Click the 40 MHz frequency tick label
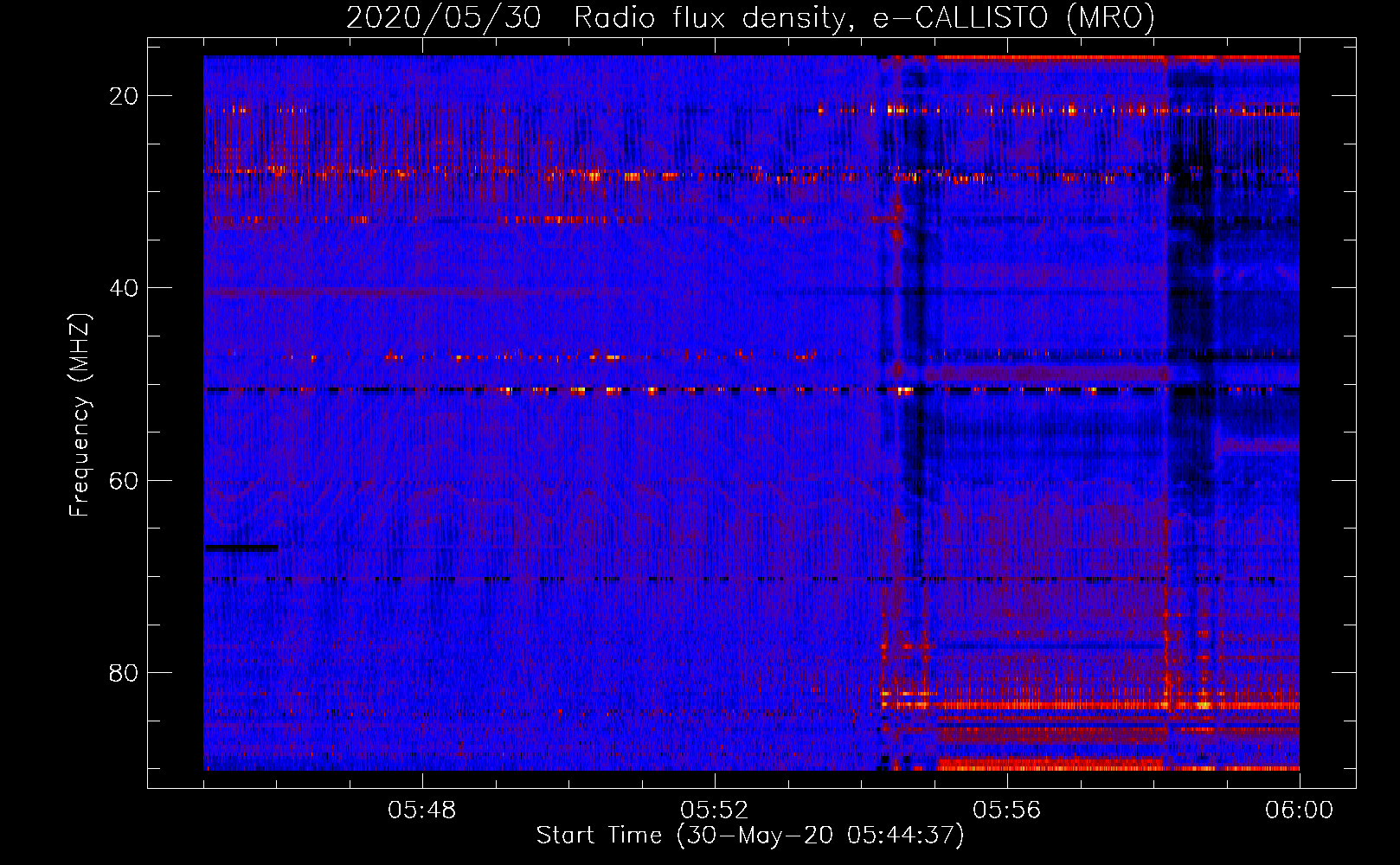 [124, 288]
